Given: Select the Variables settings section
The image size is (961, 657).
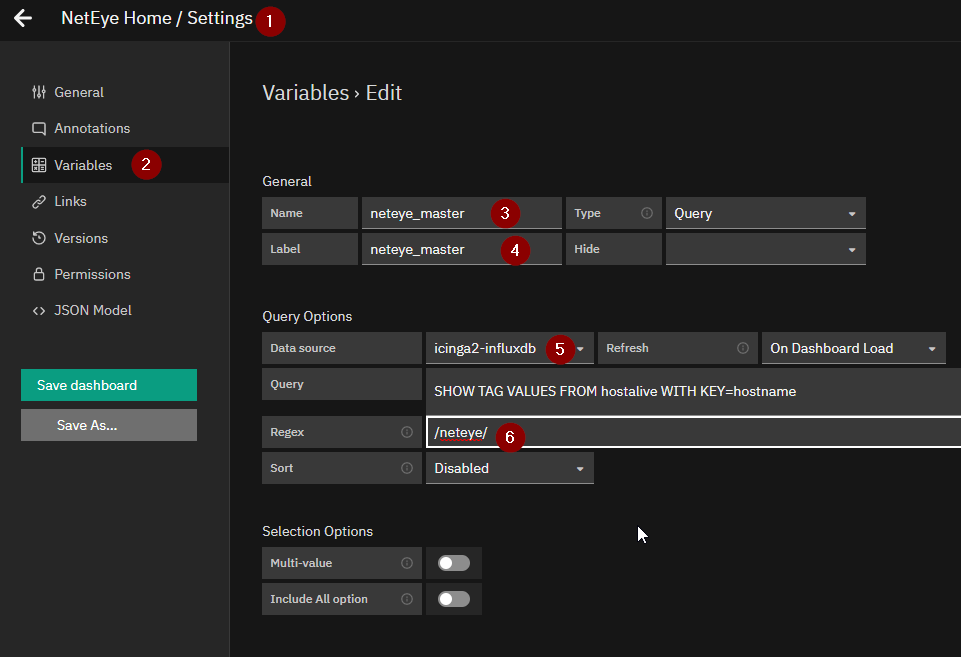Looking at the screenshot, I should 125,165.
